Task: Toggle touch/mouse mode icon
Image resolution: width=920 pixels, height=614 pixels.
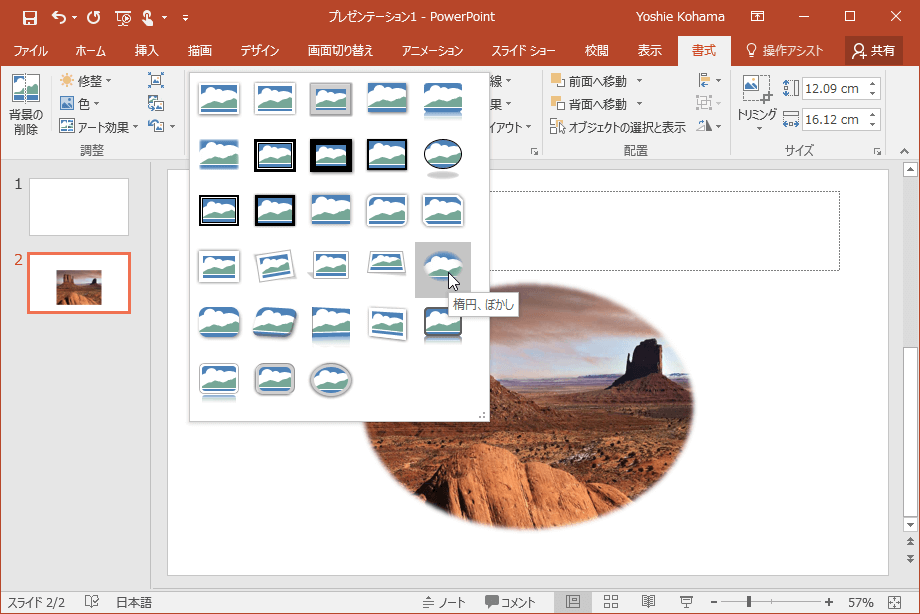Action: pos(148,18)
